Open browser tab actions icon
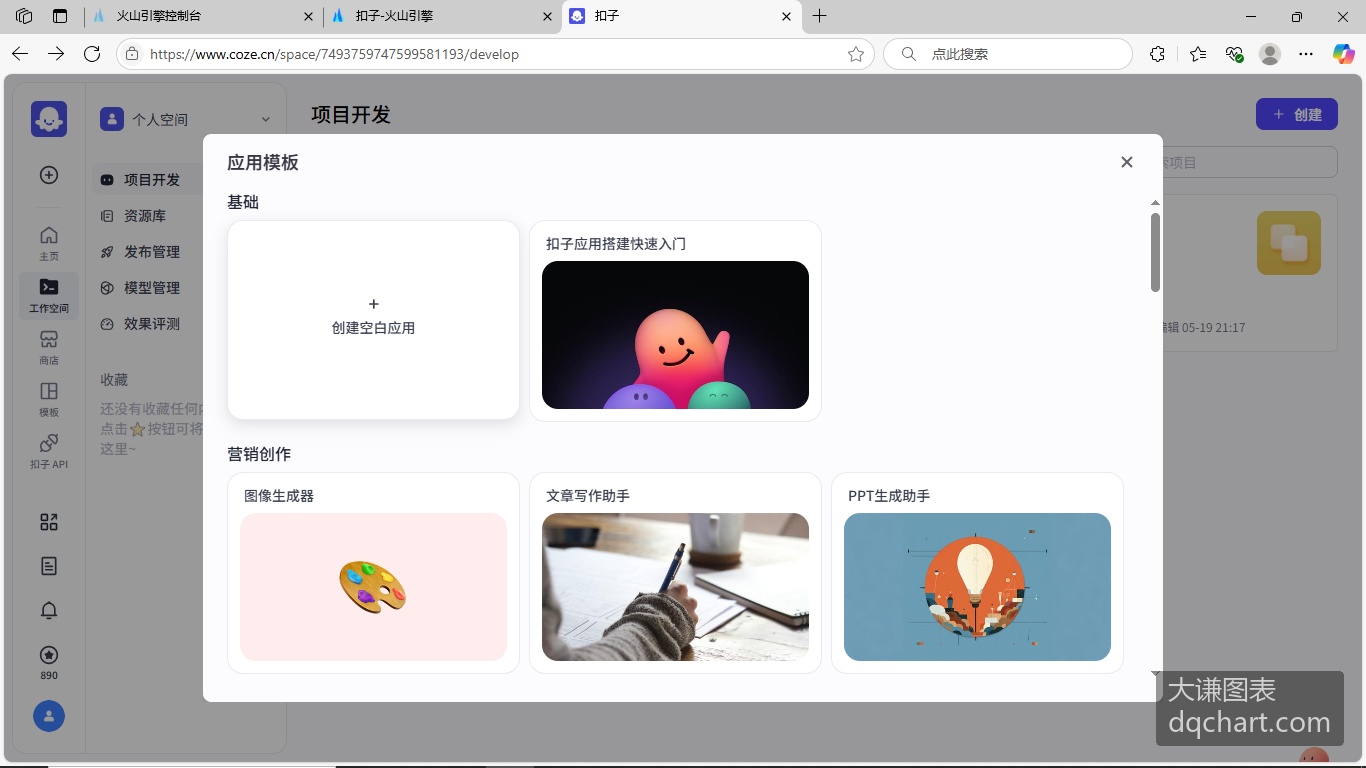 coord(60,16)
